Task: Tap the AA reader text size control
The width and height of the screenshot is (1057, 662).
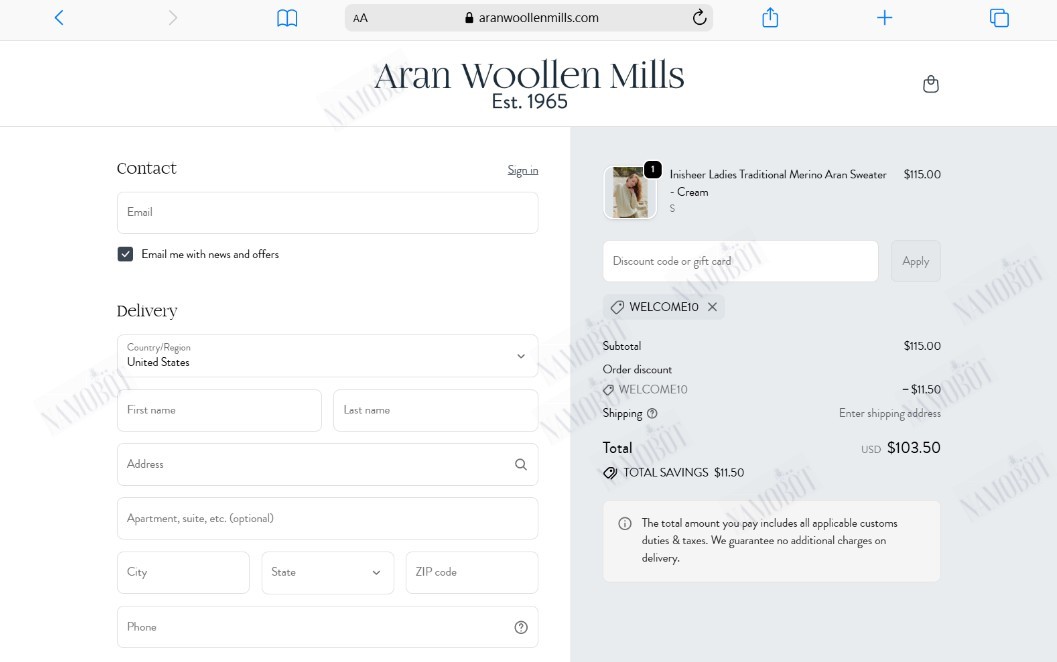Action: tap(361, 18)
